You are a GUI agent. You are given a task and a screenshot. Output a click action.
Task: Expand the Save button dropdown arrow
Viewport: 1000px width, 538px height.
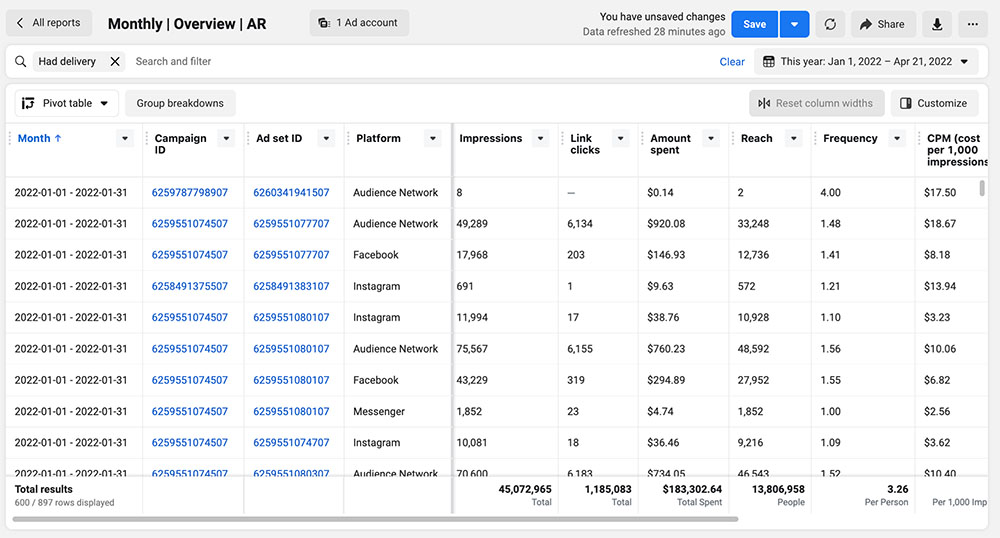[794, 24]
